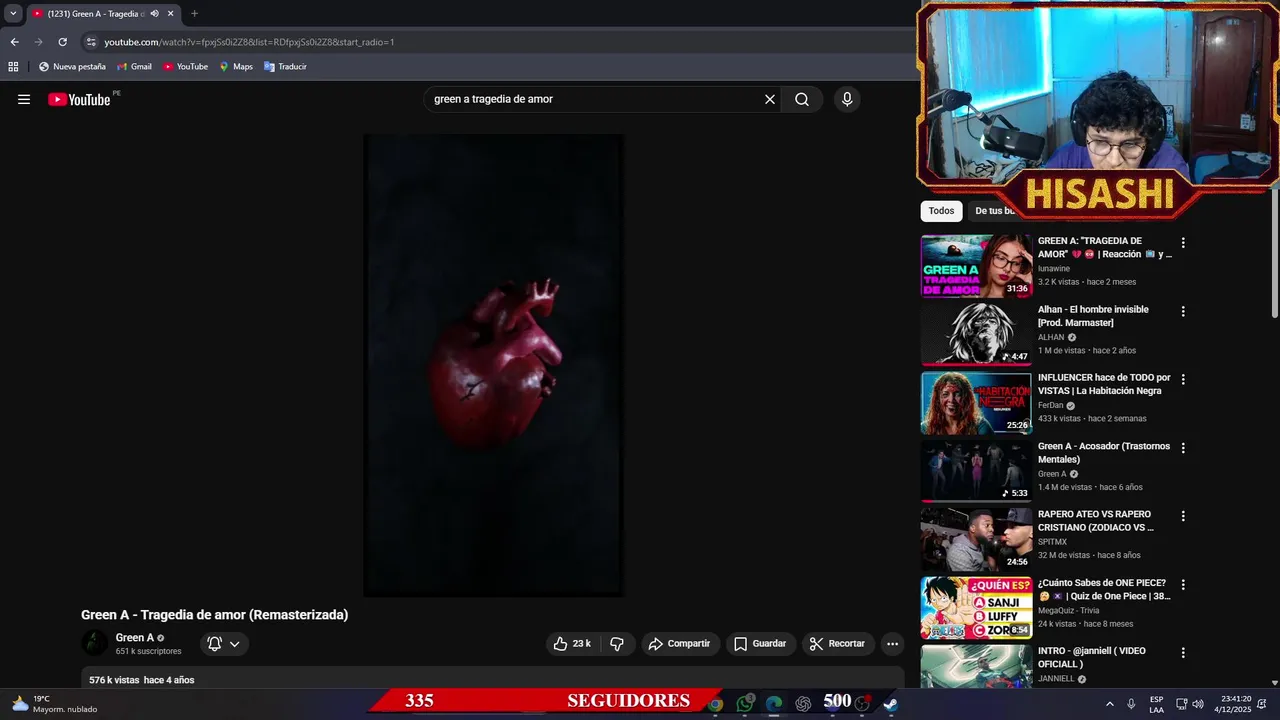Open One Piece quiz video thumbnail
This screenshot has width=1280, height=720.
[x=976, y=608]
